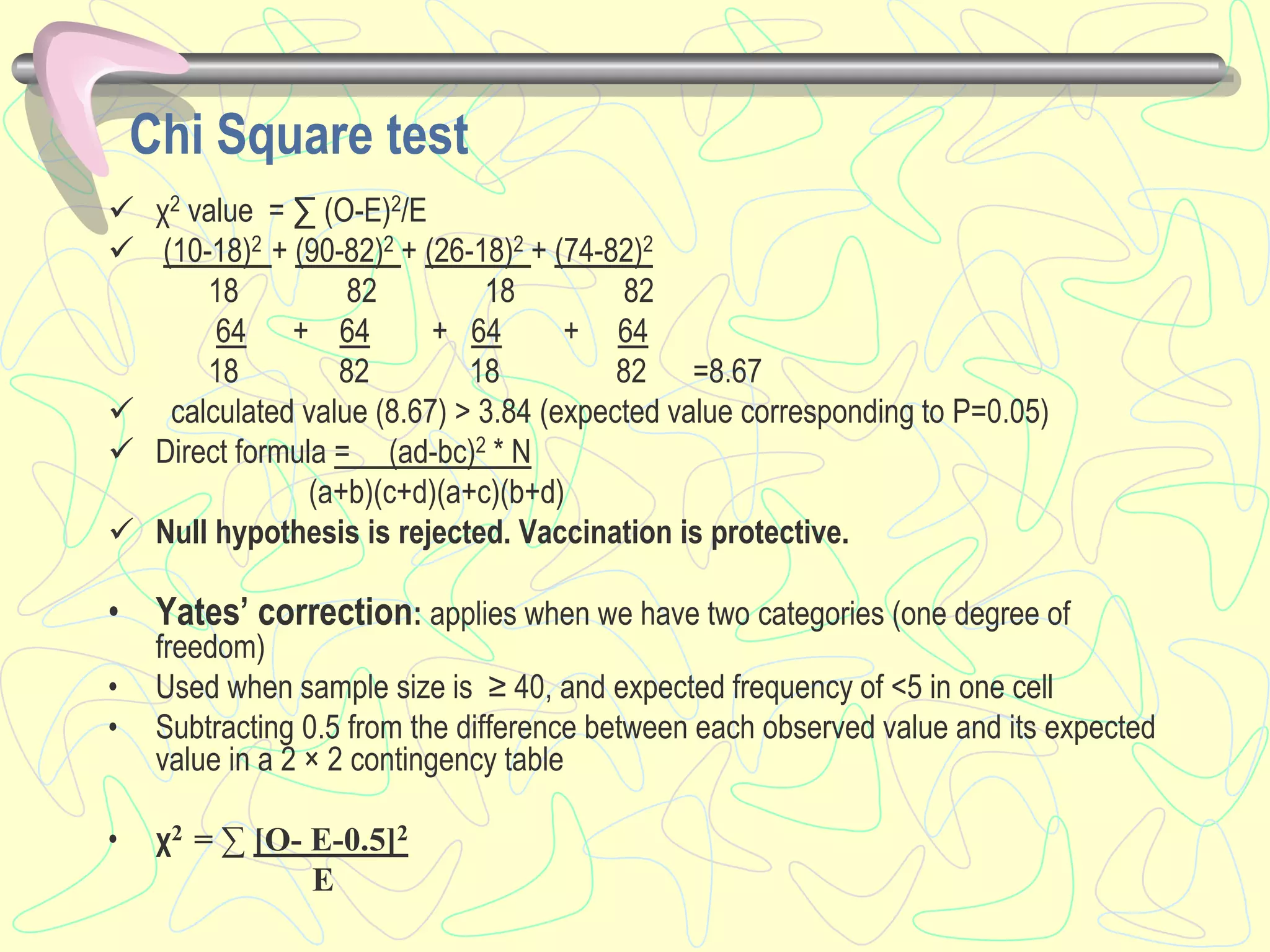Screen dimensions: 1270x952
Task: Select 'Null hypothesis is rejected' bold statement
Action: coord(502,532)
